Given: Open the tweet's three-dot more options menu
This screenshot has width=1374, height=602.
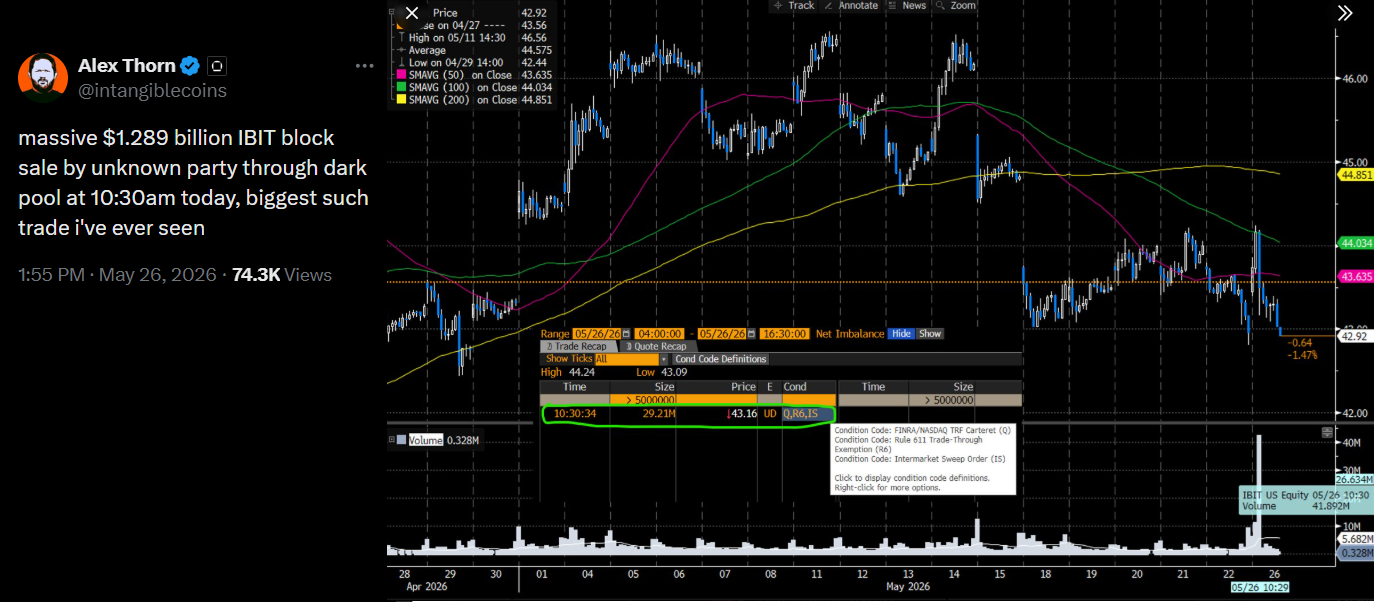Looking at the screenshot, I should (365, 66).
